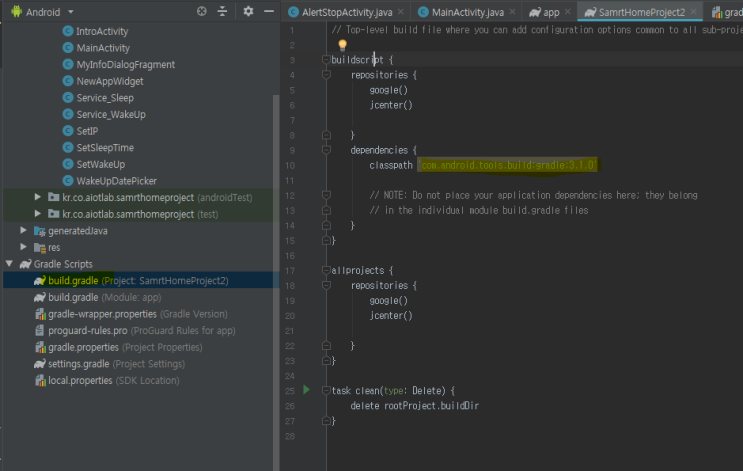Close the SamrtHomeProject2 tab
Screen dimensions: 743x471
pos(694,12)
